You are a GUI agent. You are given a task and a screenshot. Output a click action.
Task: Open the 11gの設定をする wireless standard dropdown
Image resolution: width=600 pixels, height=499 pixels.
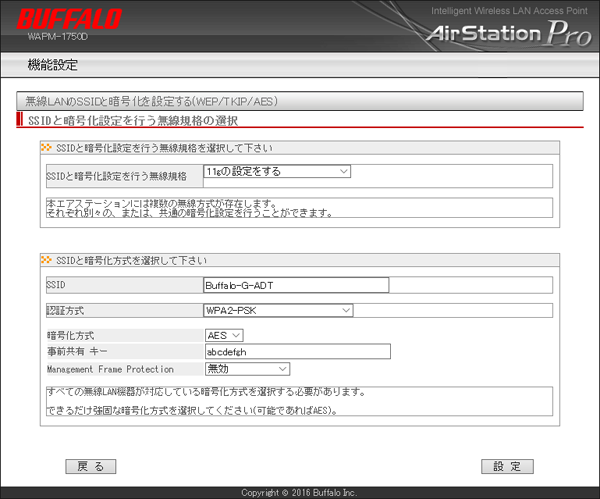click(277, 172)
